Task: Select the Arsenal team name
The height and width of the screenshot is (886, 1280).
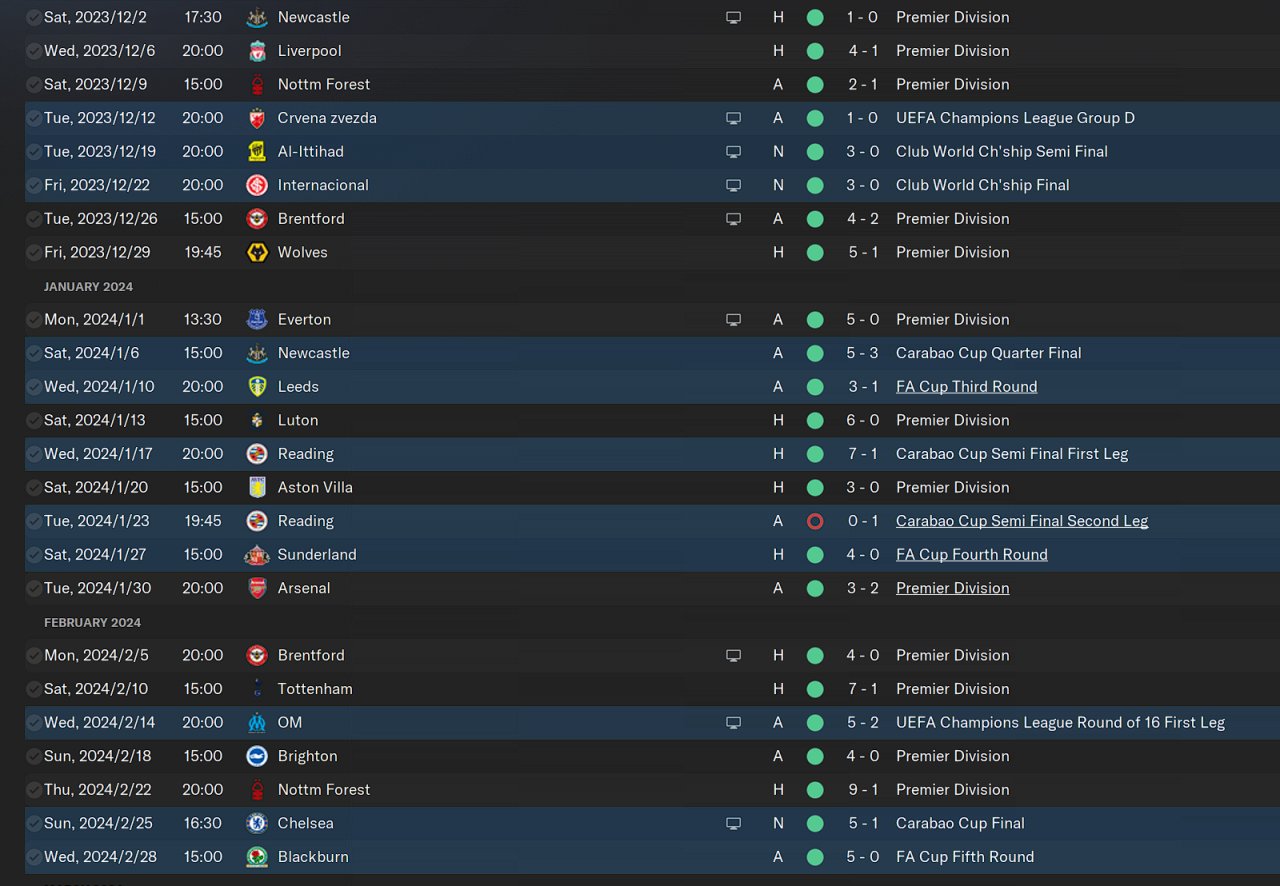Action: pyautogui.click(x=304, y=588)
